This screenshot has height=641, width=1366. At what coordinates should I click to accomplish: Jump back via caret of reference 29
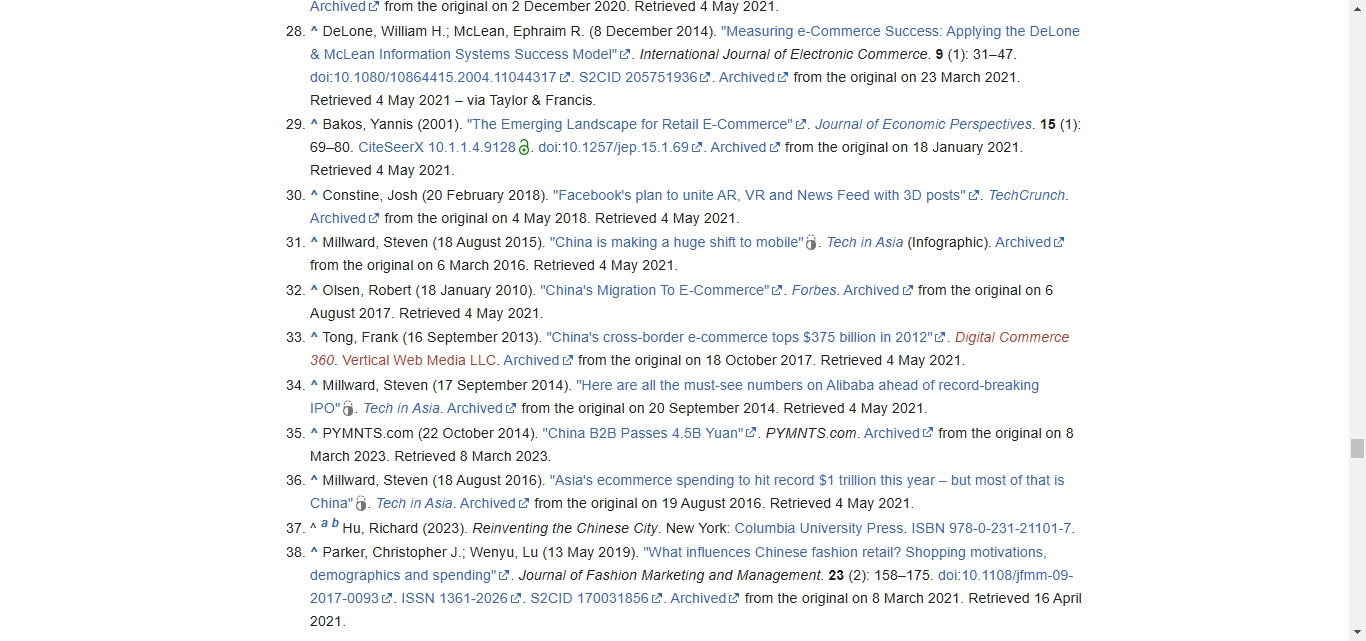point(314,124)
